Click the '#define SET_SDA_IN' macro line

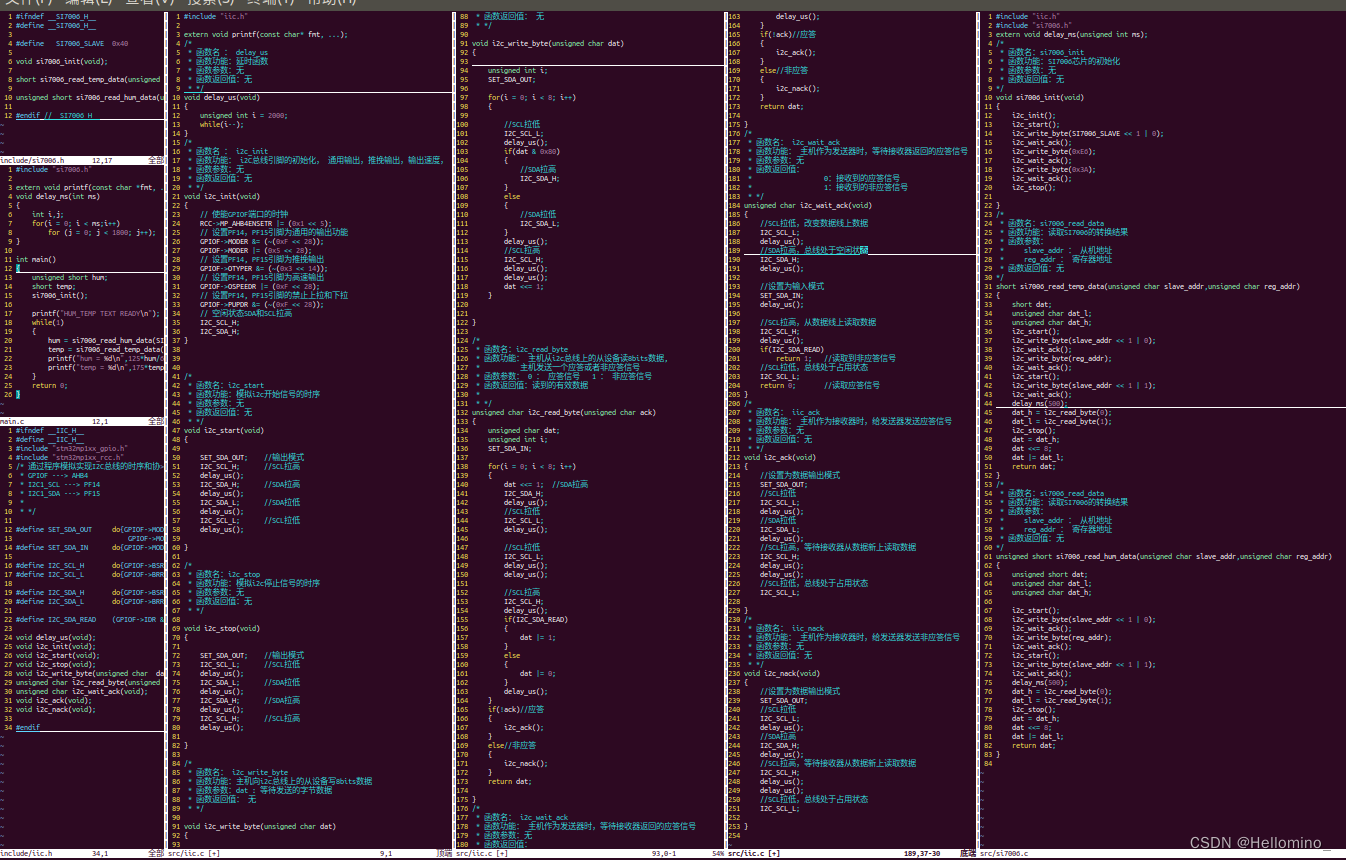click(90, 547)
